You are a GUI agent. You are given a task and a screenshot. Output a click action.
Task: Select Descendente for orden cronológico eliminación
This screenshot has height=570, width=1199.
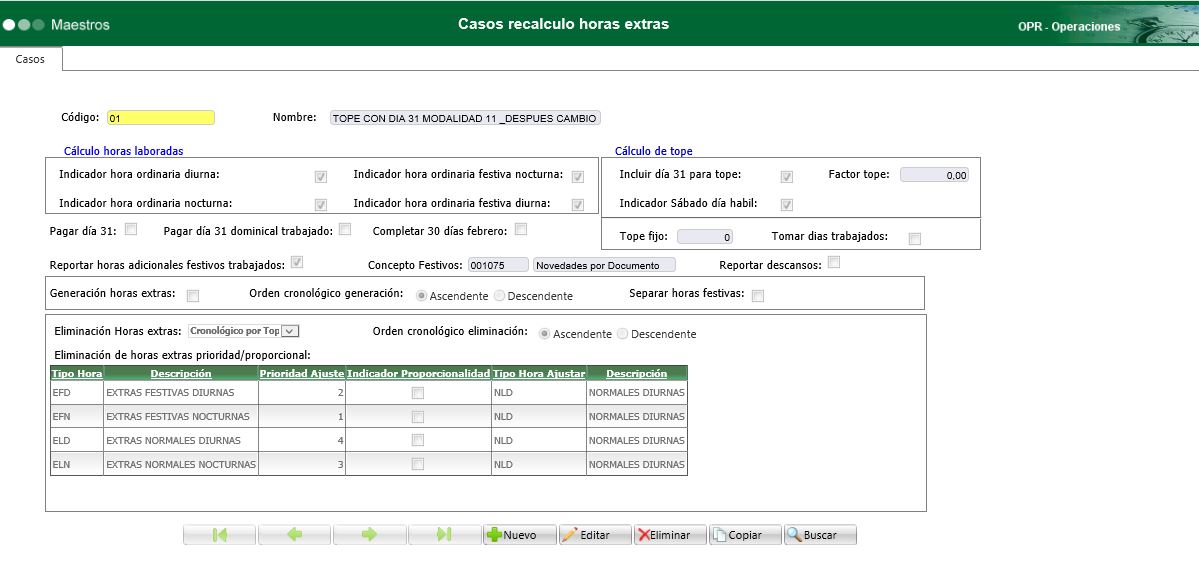[x=622, y=334]
